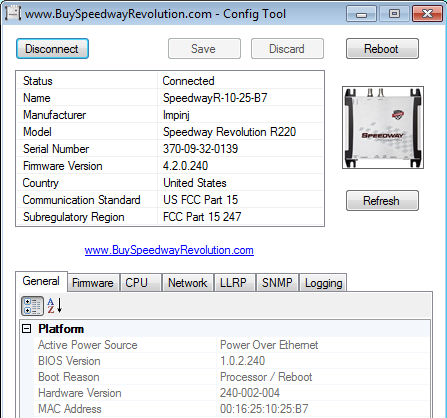This screenshot has height=418, width=447.
Task: Click firmware version 4.2.0.240
Action: pos(185,166)
